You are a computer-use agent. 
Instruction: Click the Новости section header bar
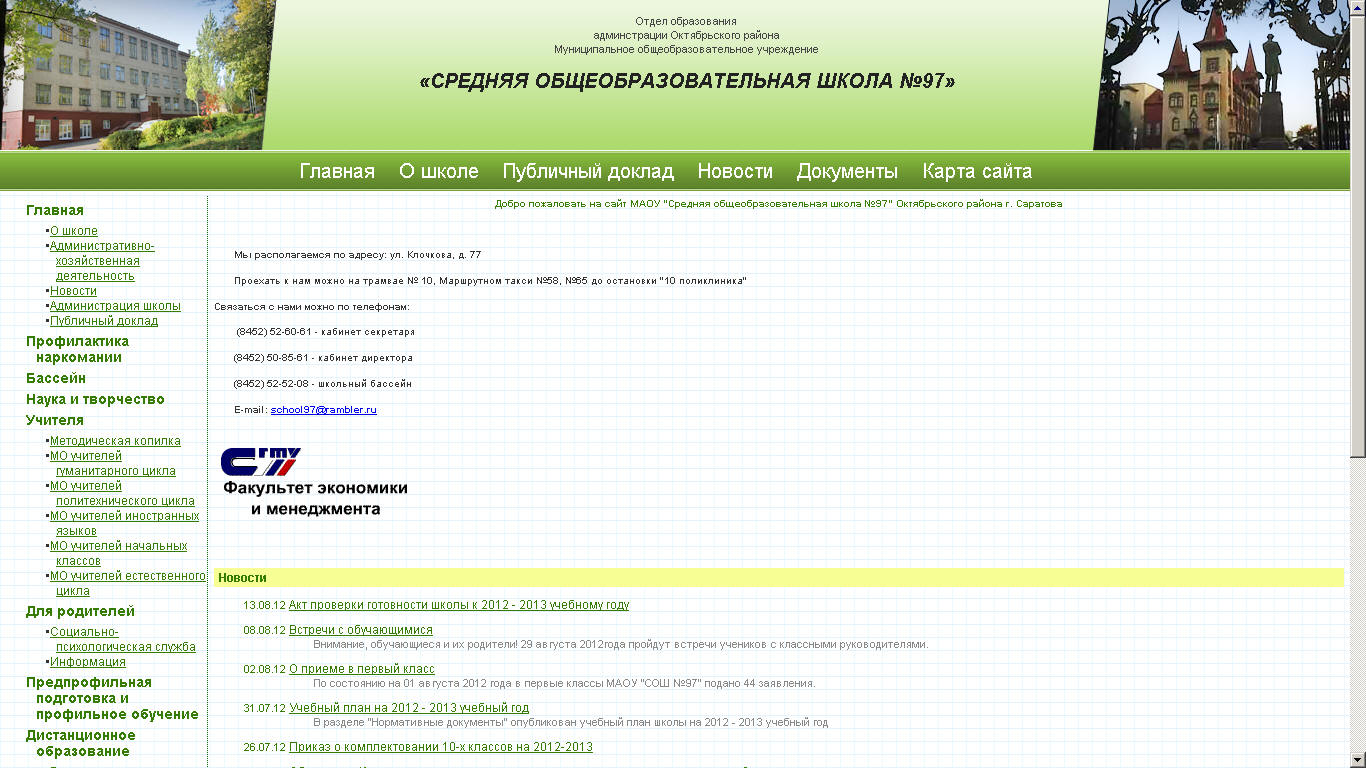click(x=778, y=578)
